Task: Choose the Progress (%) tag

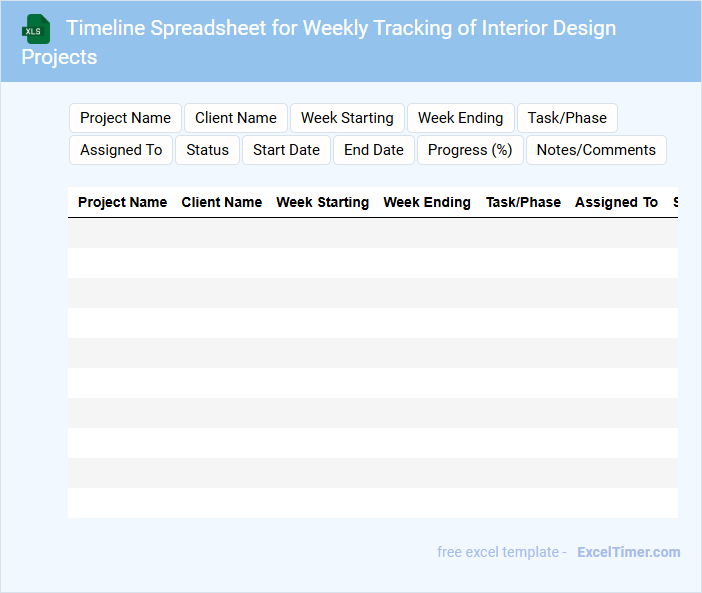Action: (470, 150)
